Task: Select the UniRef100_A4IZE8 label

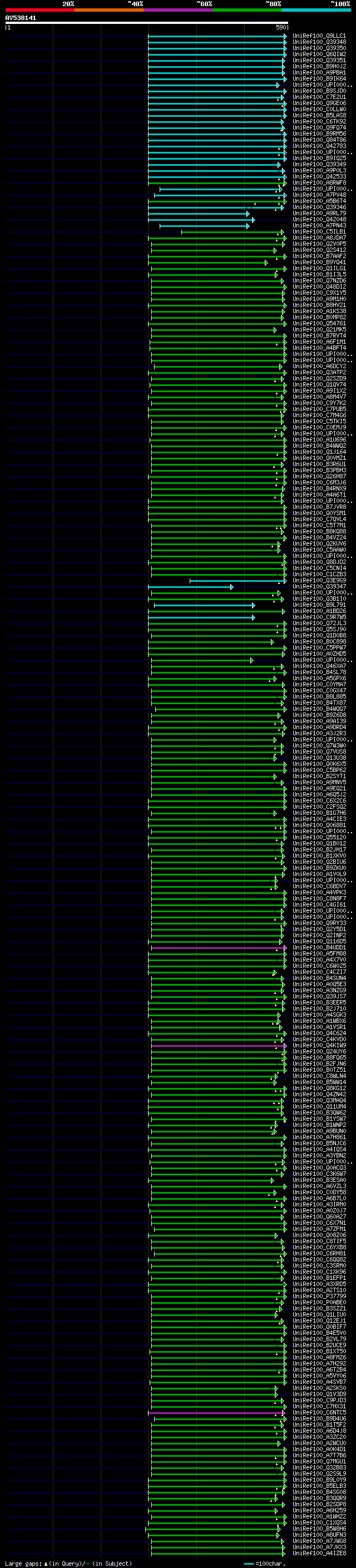Action: pos(319,1554)
